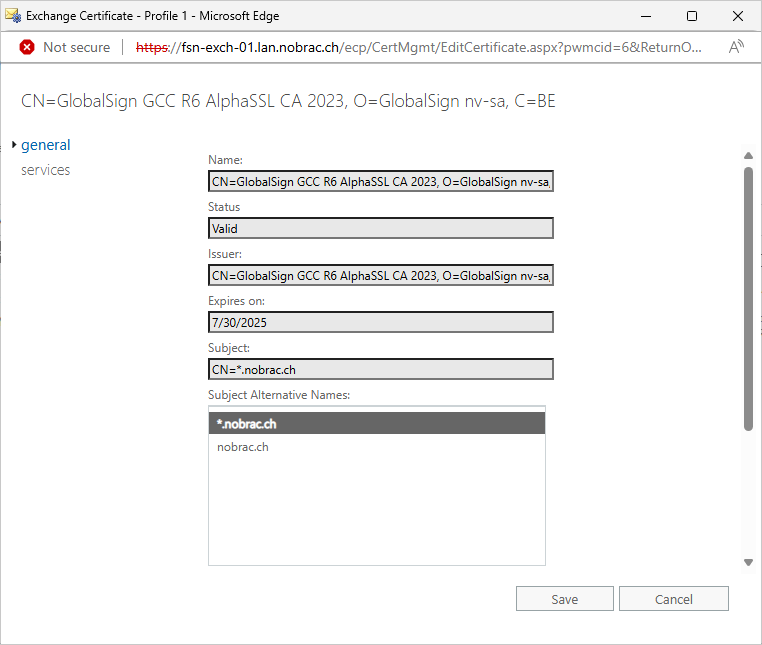Click the URL in the address bar
Screen dimensions: 762x645
(418, 47)
